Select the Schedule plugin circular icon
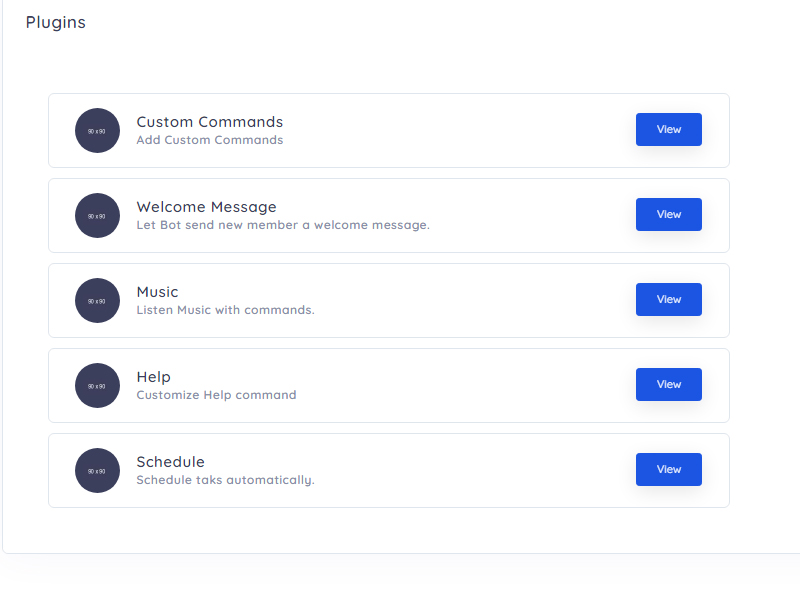The width and height of the screenshot is (800, 600). (x=97, y=470)
